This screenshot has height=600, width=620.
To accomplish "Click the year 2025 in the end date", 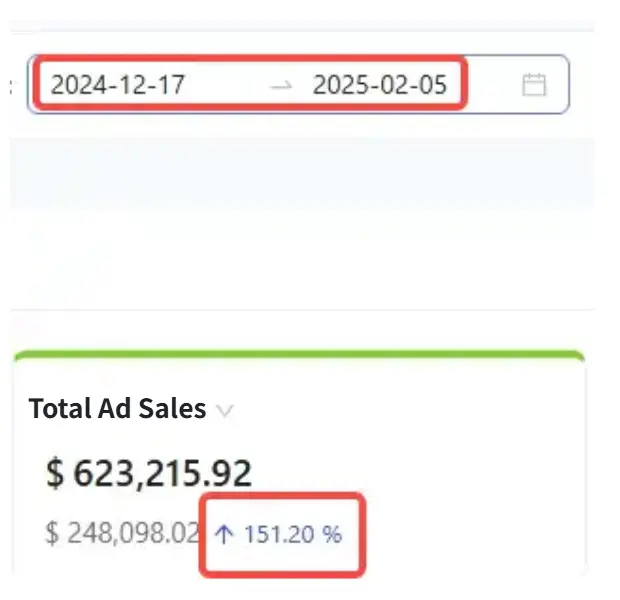I will click(x=336, y=85).
